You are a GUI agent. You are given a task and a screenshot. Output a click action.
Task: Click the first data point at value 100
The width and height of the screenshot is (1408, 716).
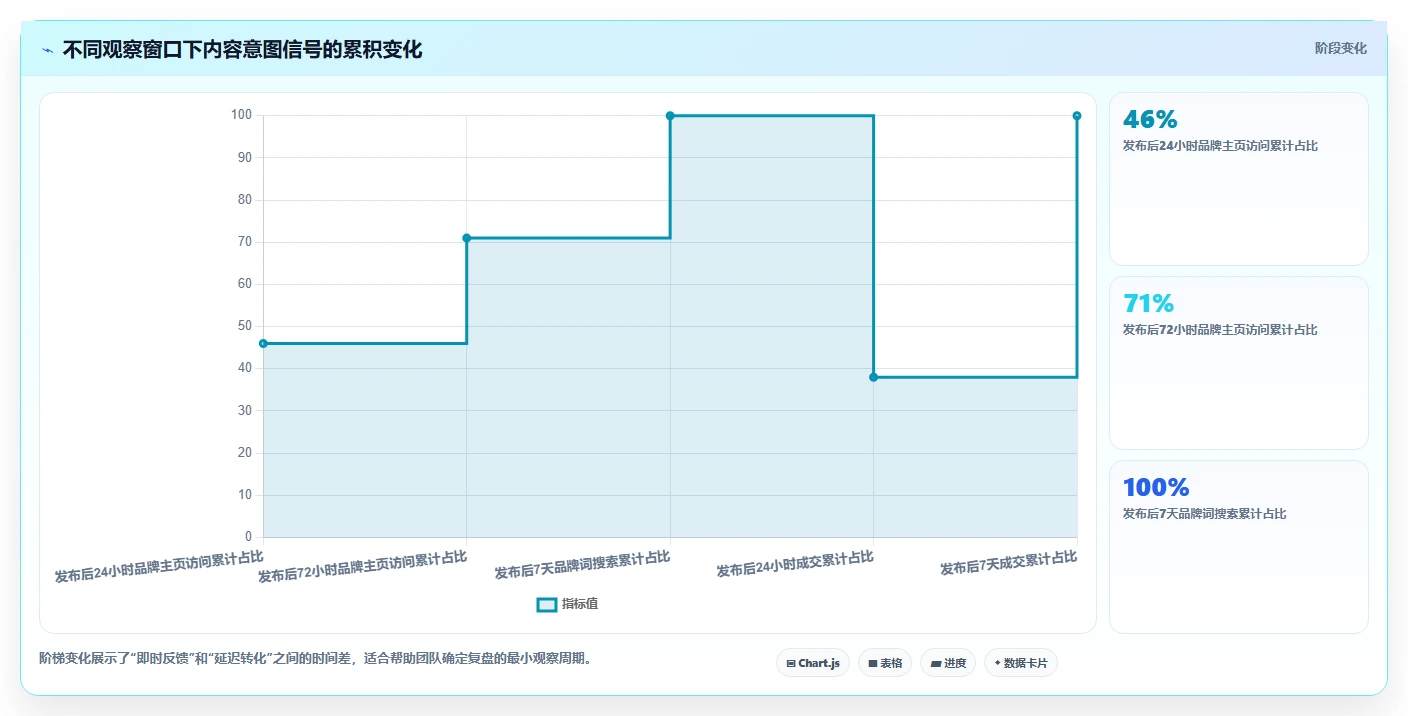coord(670,116)
